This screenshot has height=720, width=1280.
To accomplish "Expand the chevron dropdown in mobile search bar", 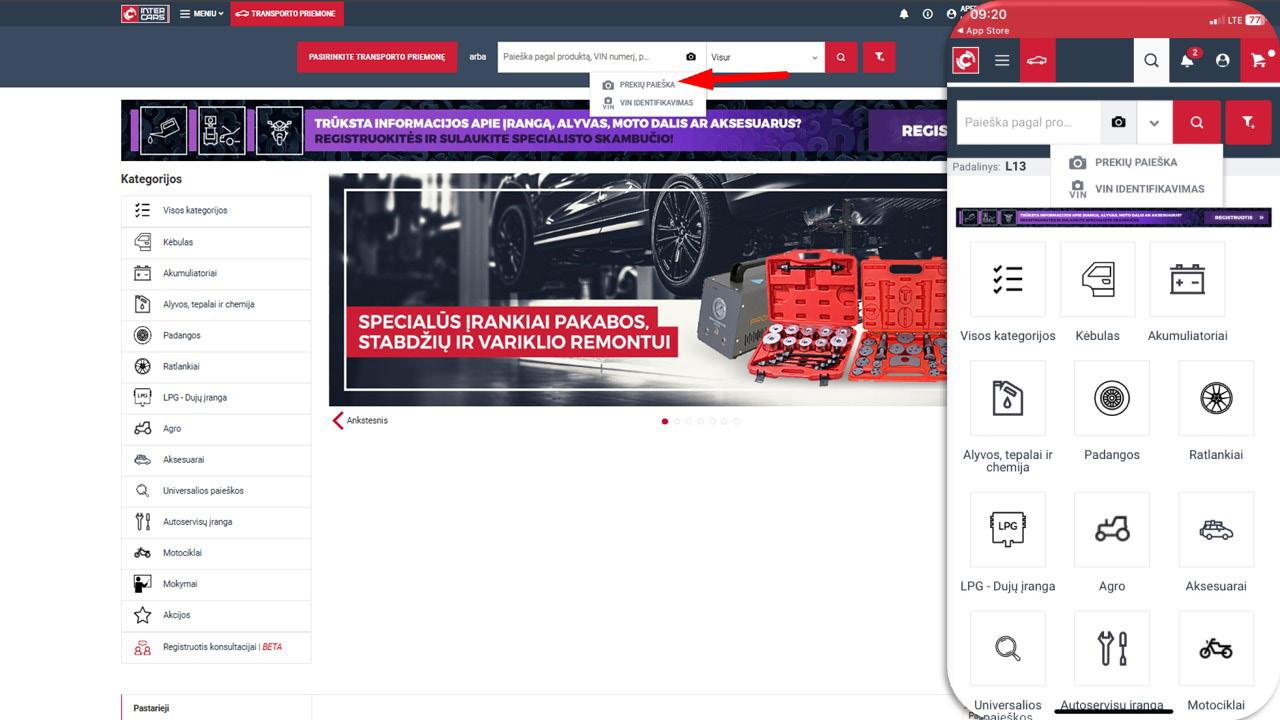I will pyautogui.click(x=1154, y=123).
